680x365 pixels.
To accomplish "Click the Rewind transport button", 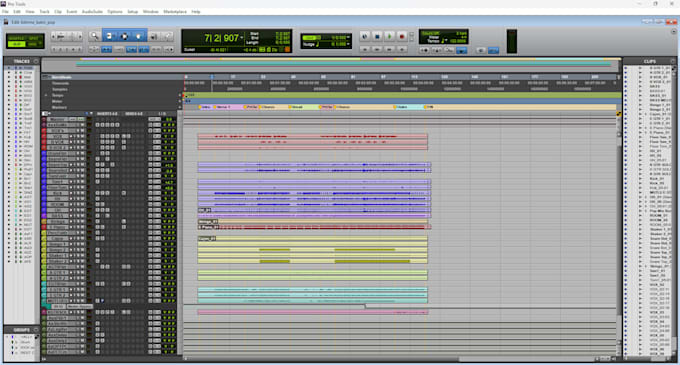I will 377,49.
